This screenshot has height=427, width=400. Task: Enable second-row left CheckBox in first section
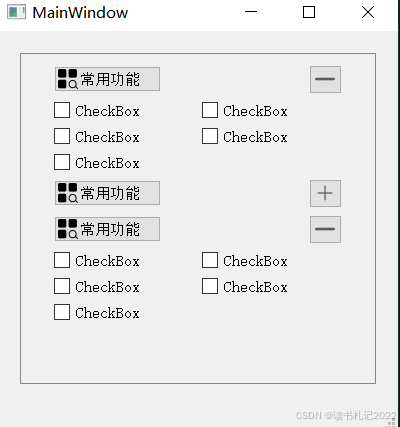(62, 136)
